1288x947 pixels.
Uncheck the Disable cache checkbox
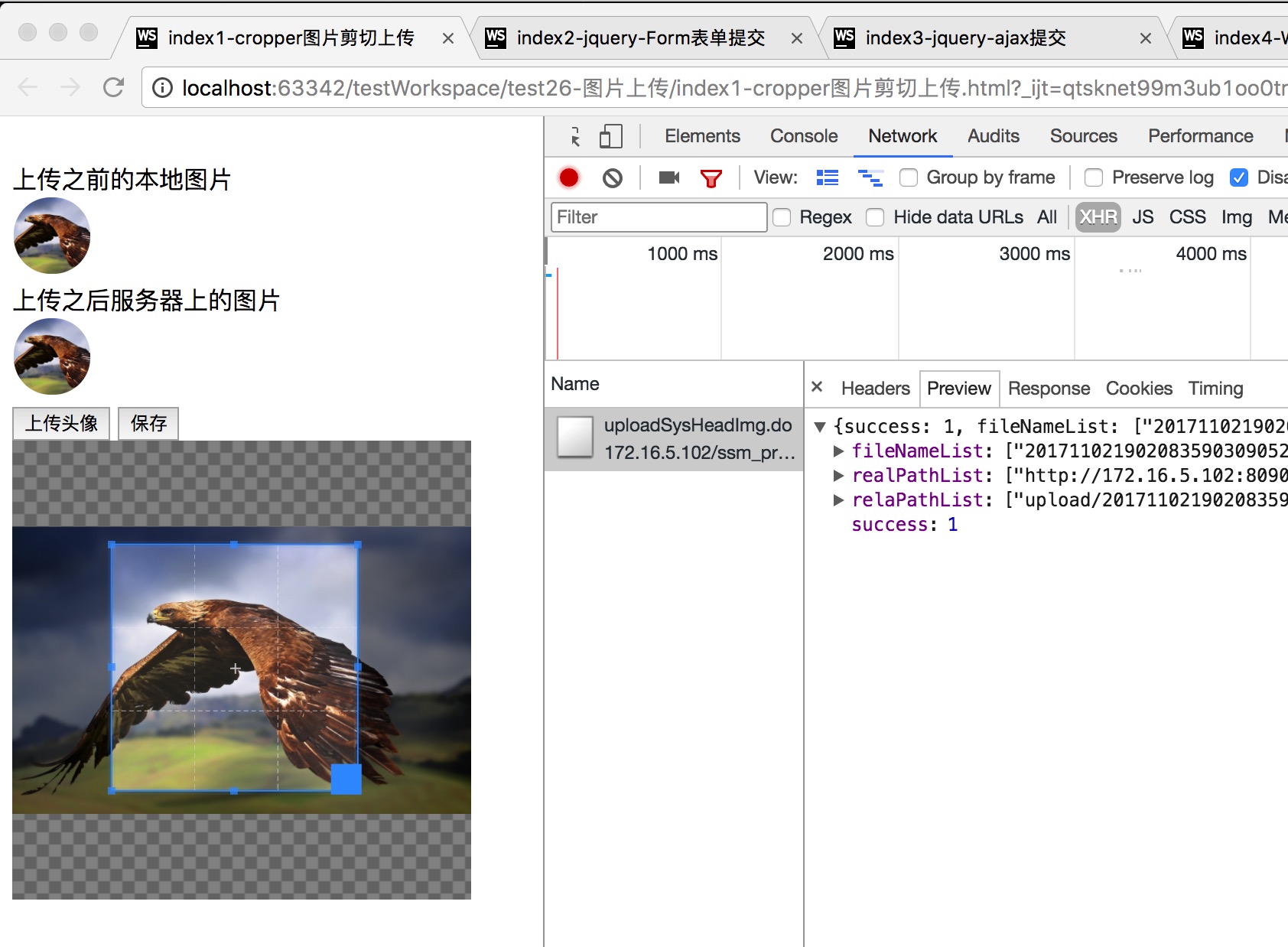1239,177
